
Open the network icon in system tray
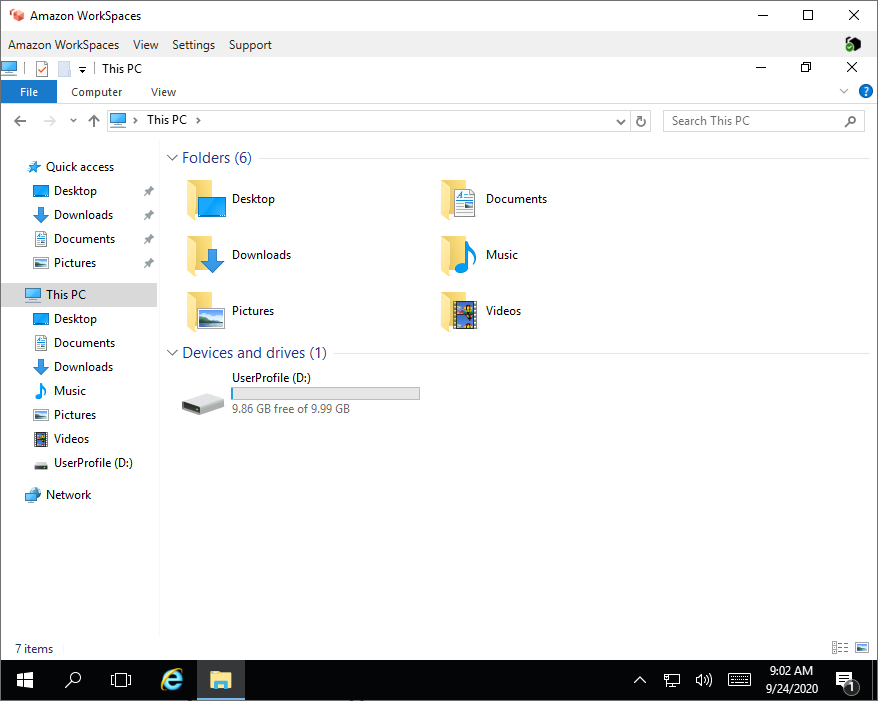pyautogui.click(x=671, y=680)
